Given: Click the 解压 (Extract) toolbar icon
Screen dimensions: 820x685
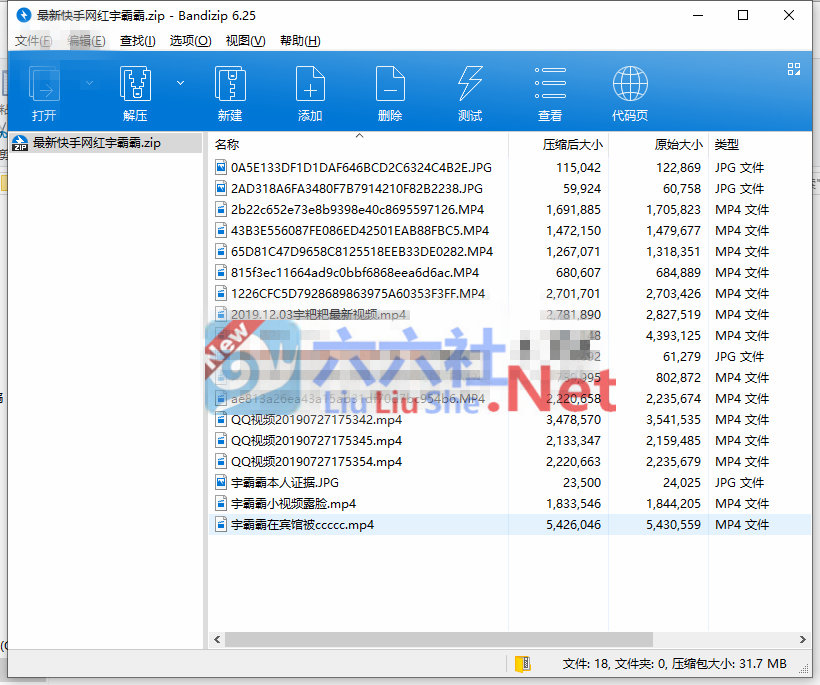Looking at the screenshot, I should [135, 90].
